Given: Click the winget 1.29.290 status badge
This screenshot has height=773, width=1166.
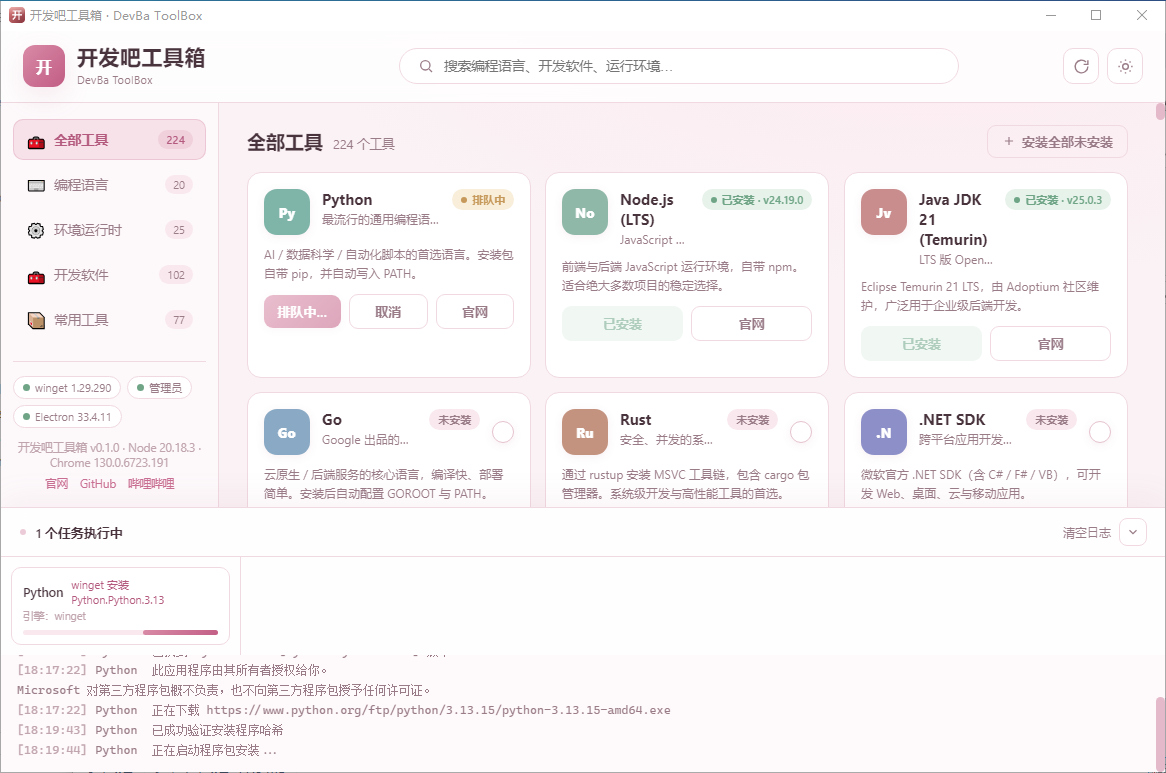Looking at the screenshot, I should point(68,388).
